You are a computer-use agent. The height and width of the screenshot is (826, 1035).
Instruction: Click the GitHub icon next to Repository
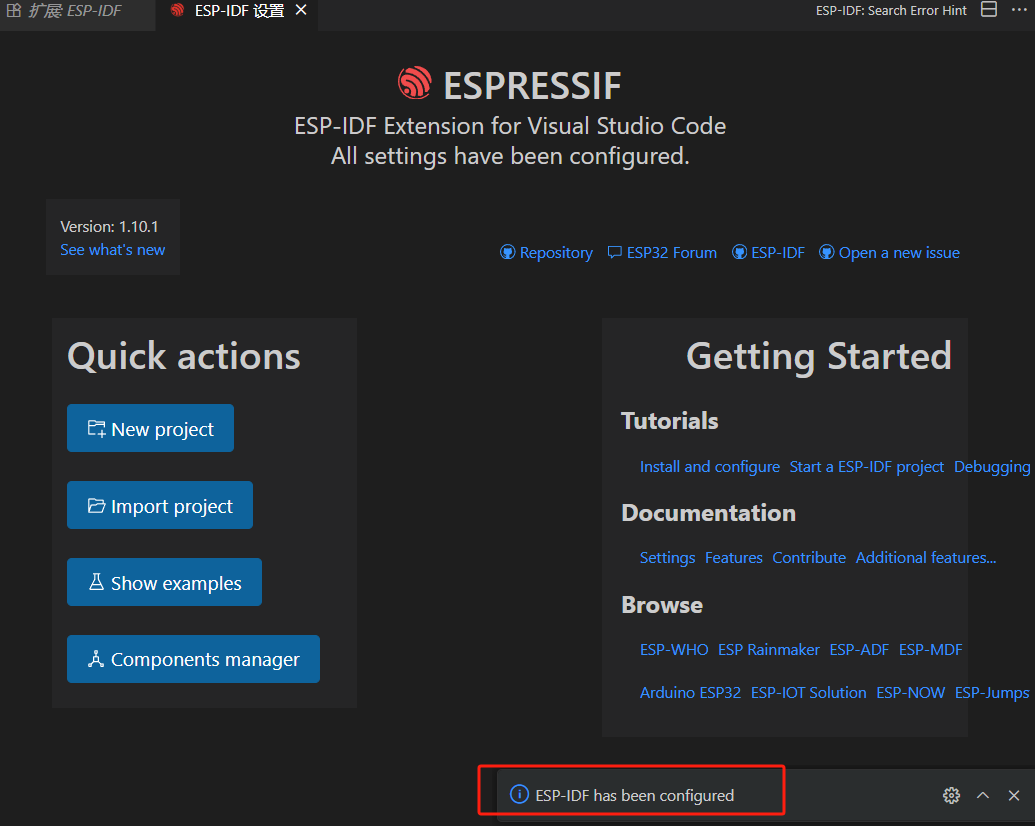point(509,252)
